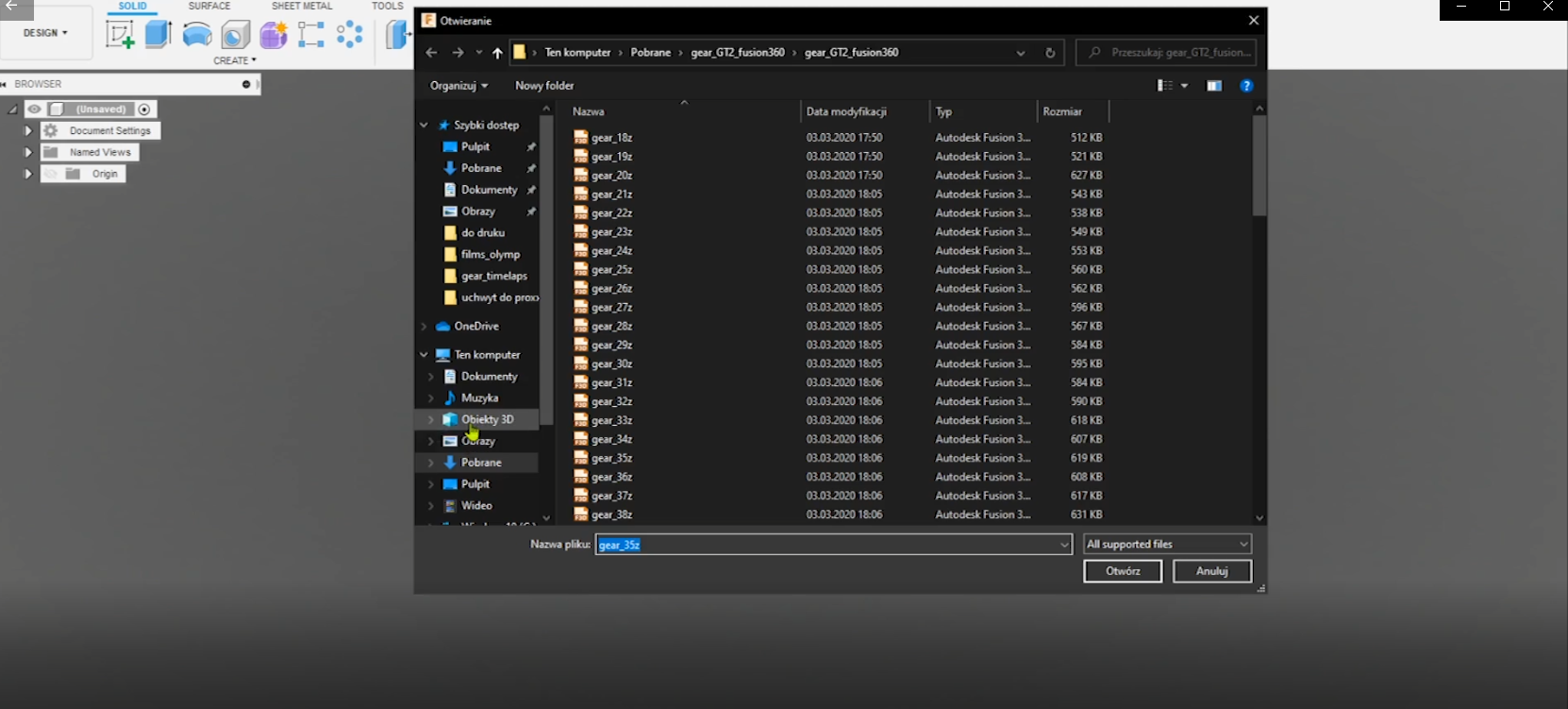Expand the OneDrive tree node
The width and height of the screenshot is (1568, 709).
tap(424, 327)
